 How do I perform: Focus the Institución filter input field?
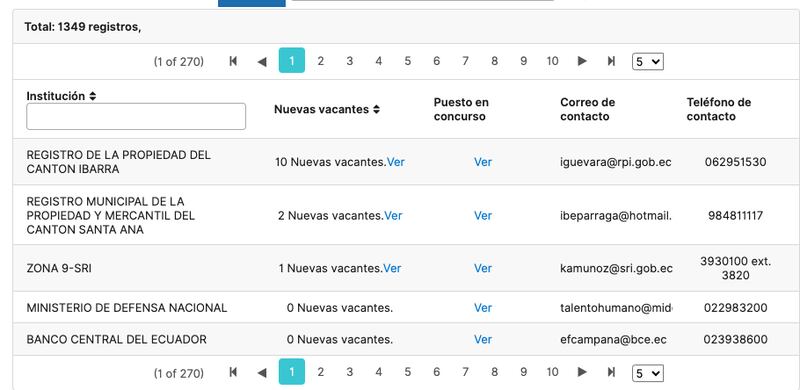tap(136, 116)
